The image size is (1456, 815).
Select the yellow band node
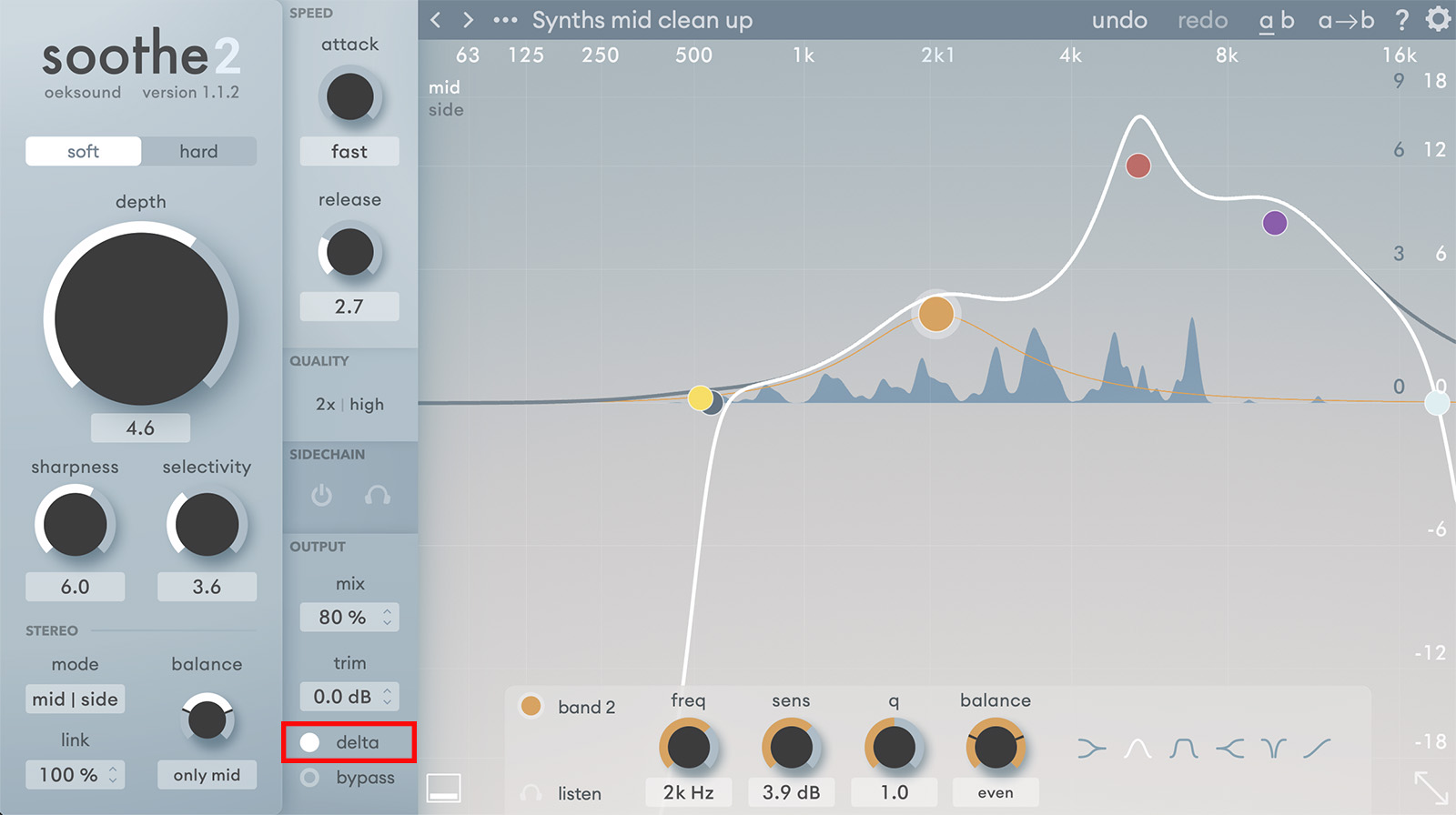point(700,398)
